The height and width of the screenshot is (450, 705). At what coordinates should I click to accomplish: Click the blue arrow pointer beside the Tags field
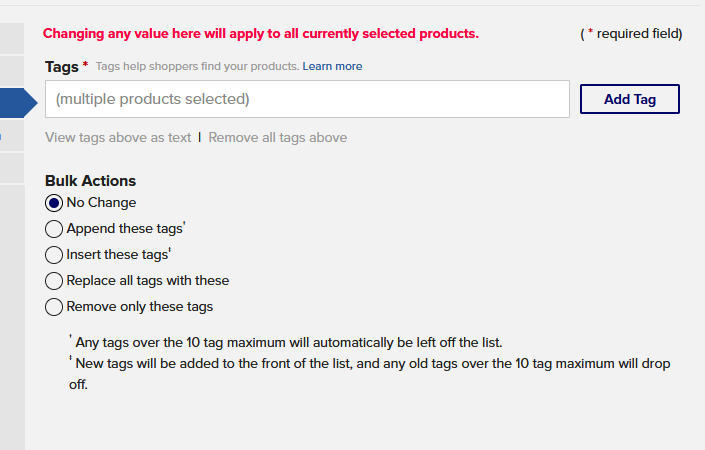pos(31,103)
